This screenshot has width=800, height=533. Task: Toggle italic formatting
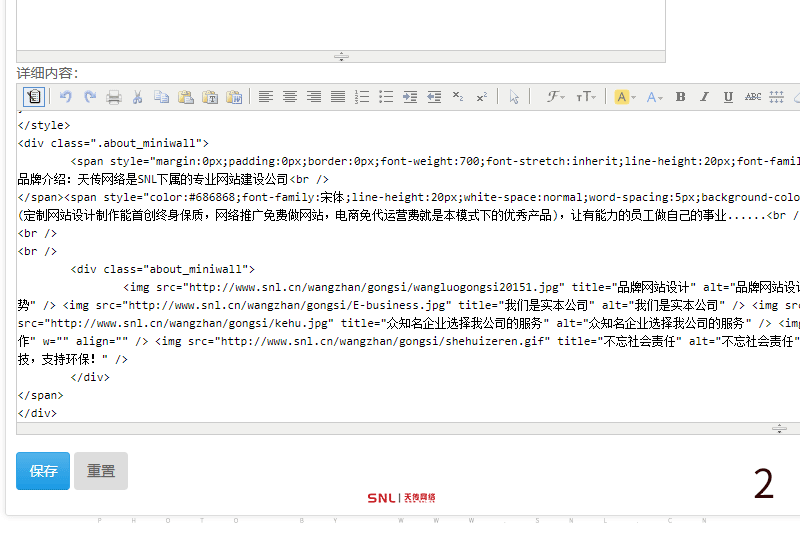704,96
